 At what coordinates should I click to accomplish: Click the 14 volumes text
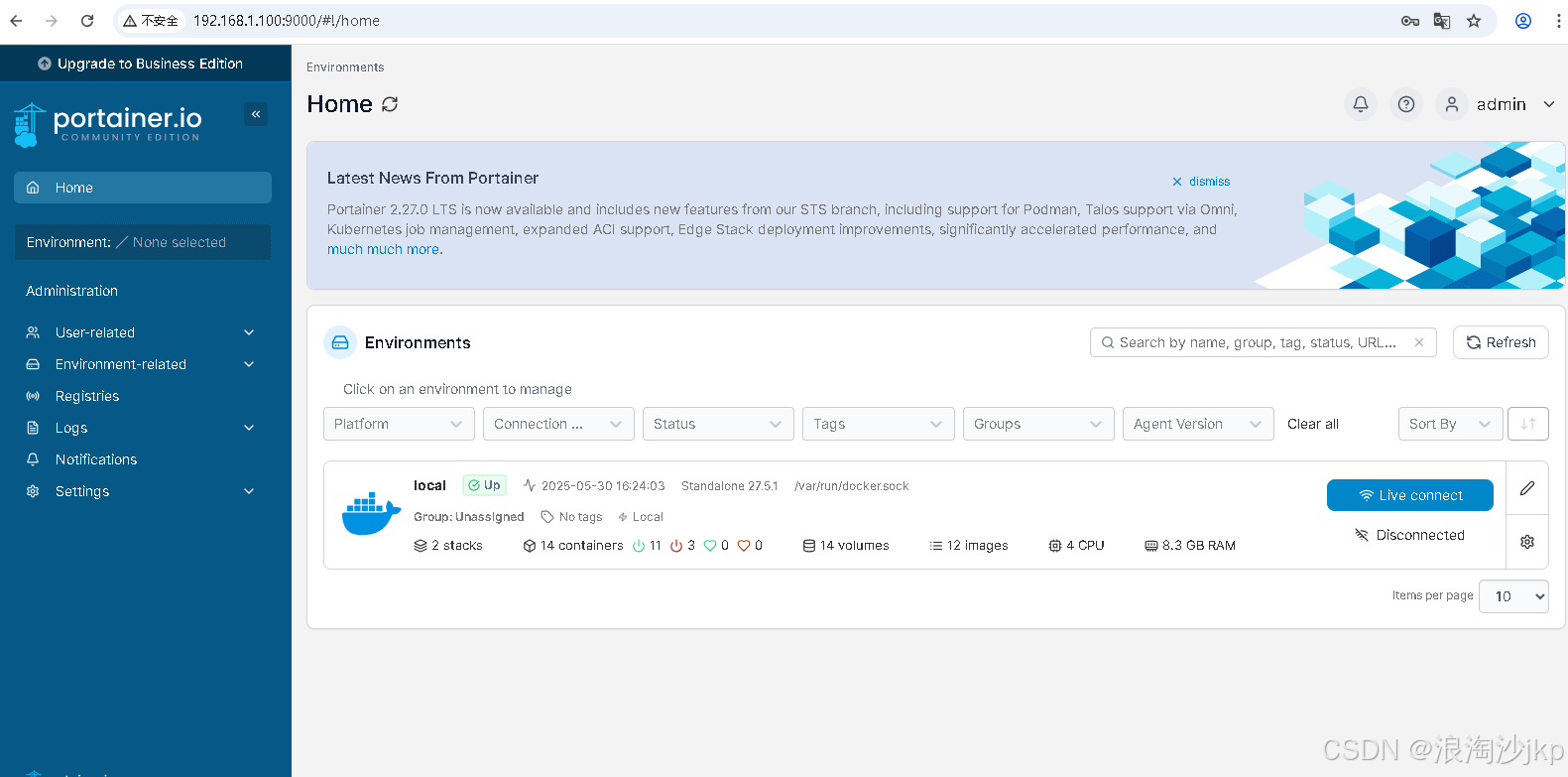pos(854,546)
